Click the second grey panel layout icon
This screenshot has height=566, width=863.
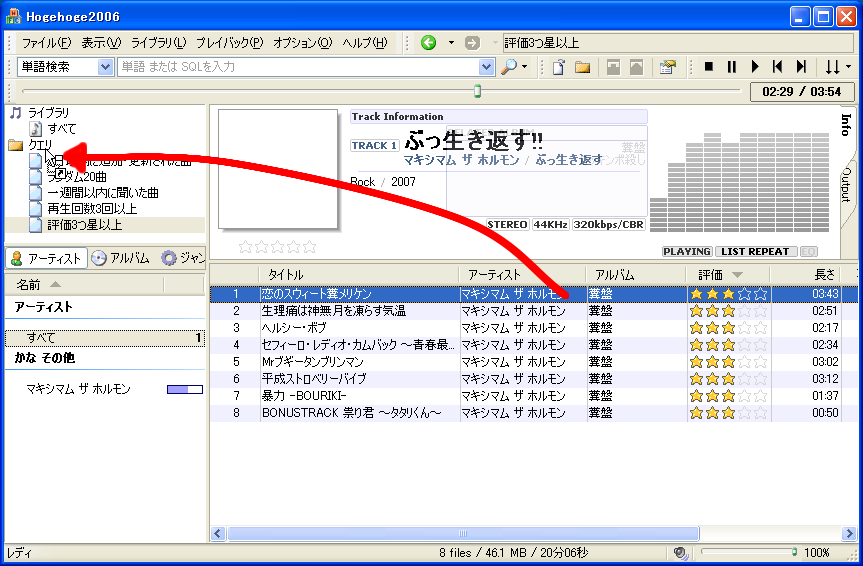coord(636,67)
